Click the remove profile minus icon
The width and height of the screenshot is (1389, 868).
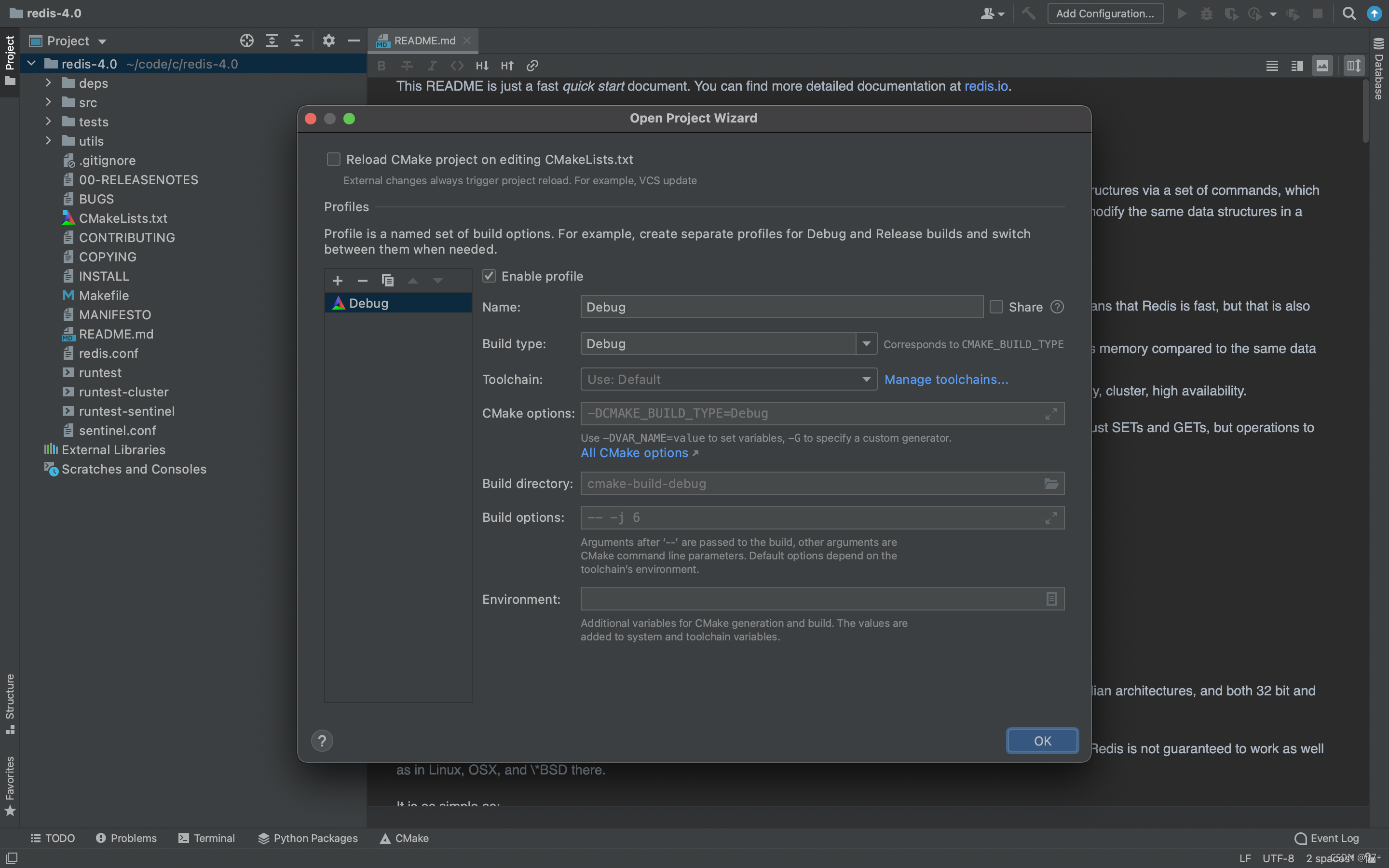tap(362, 280)
